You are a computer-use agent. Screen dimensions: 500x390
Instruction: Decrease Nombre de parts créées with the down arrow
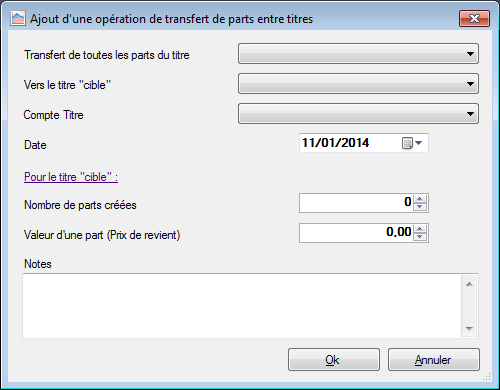(x=420, y=207)
